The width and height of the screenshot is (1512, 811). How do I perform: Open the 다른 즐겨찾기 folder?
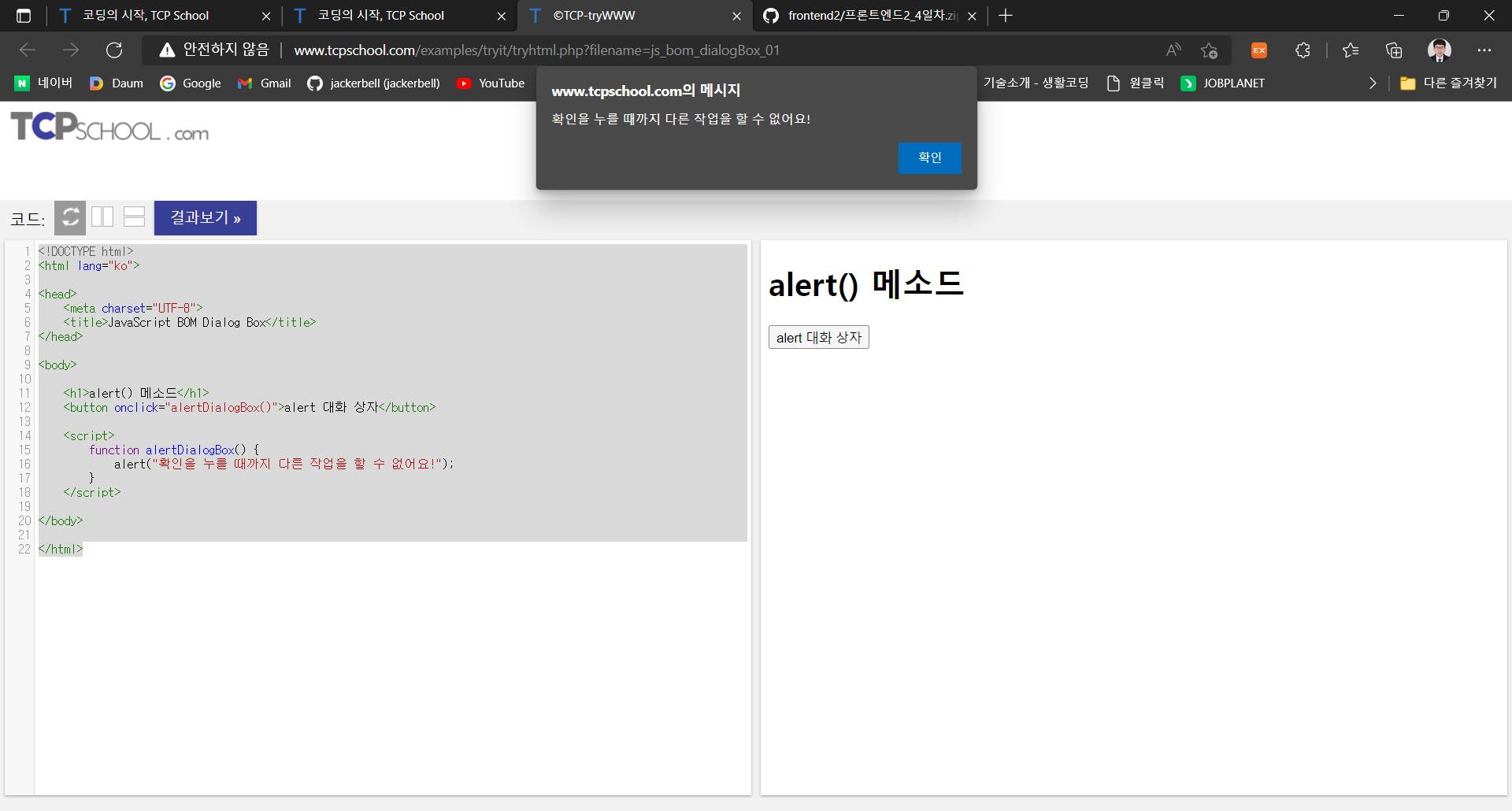click(x=1448, y=83)
